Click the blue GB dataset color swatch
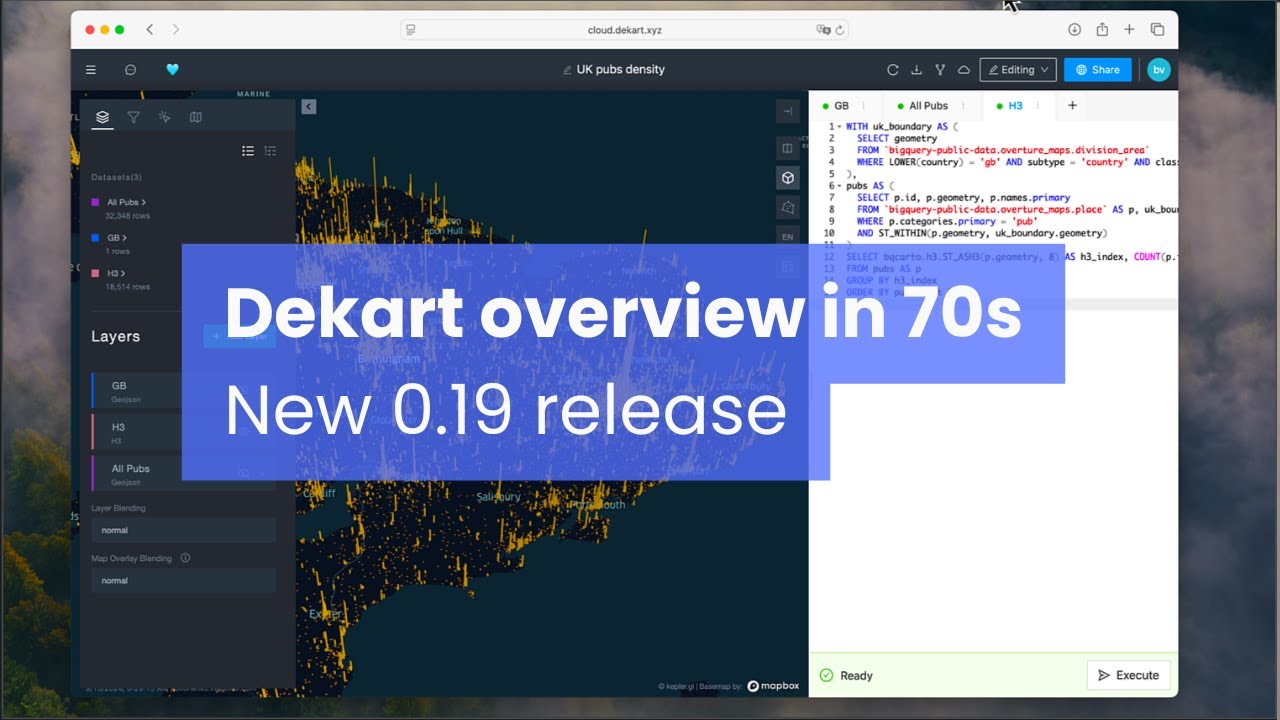The height and width of the screenshot is (720, 1280). coord(95,238)
